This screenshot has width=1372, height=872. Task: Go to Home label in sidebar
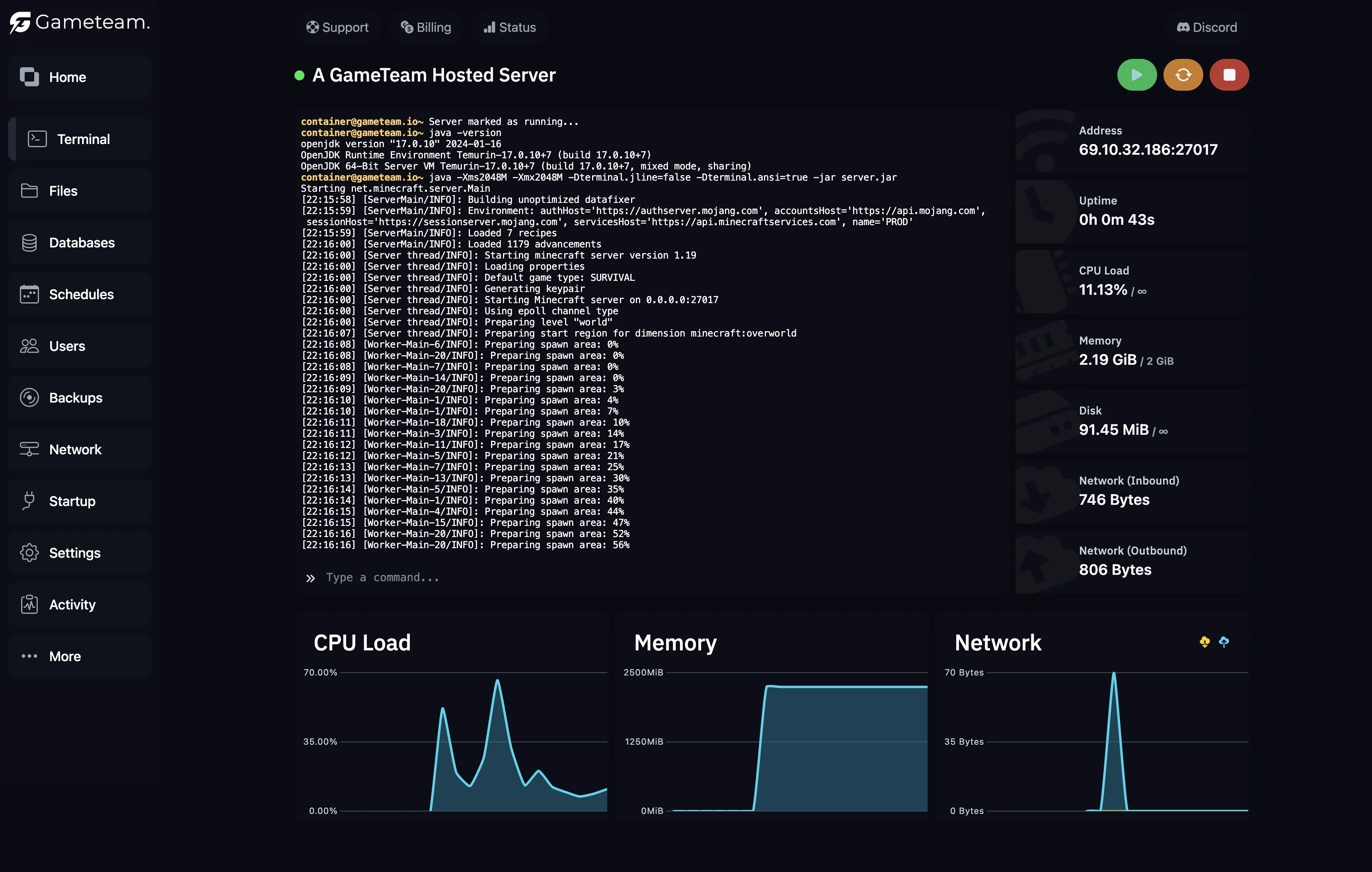click(68, 77)
